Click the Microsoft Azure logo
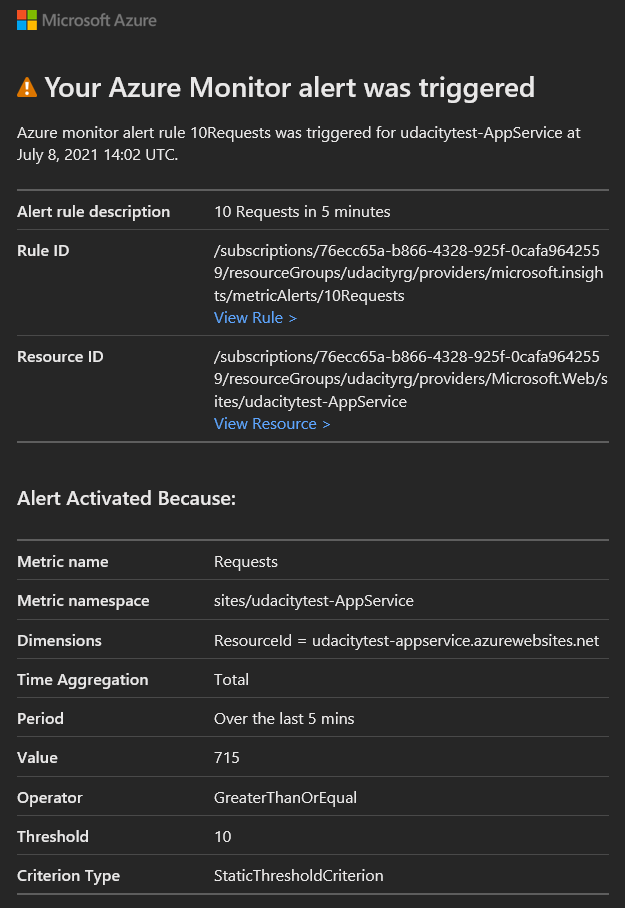This screenshot has height=908, width=625. 87,20
